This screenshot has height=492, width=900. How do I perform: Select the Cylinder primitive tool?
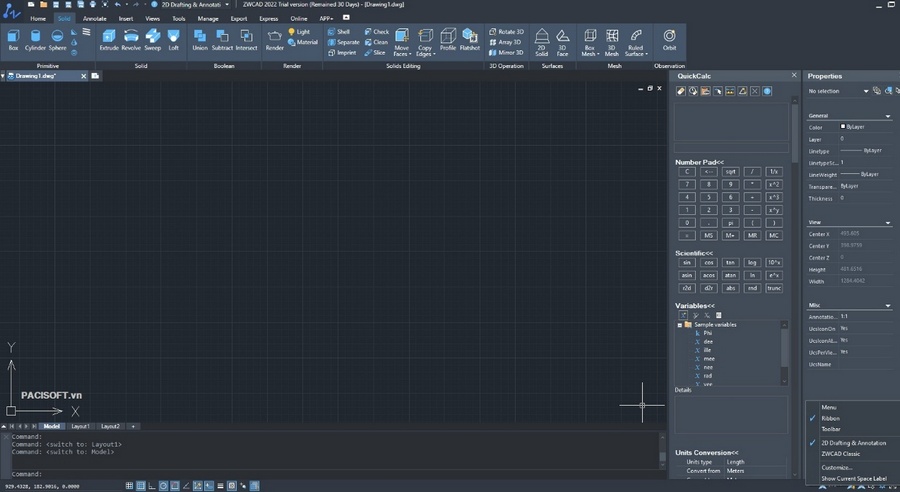tap(35, 40)
